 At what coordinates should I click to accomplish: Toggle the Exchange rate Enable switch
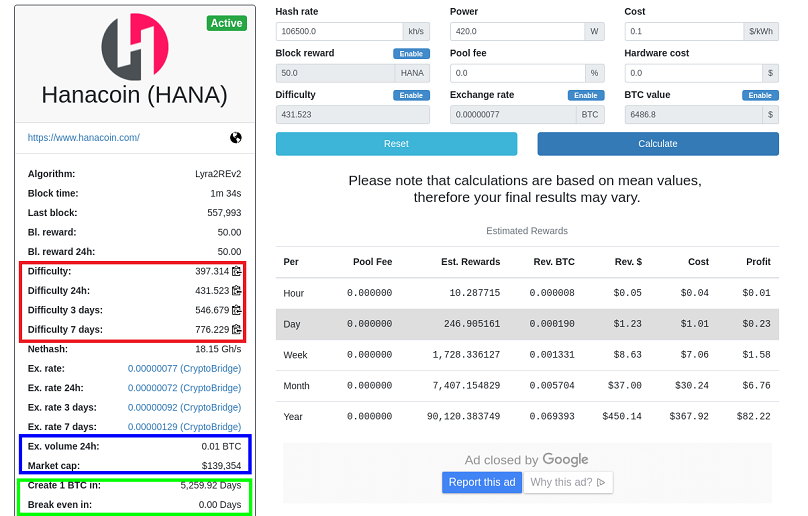click(x=586, y=95)
